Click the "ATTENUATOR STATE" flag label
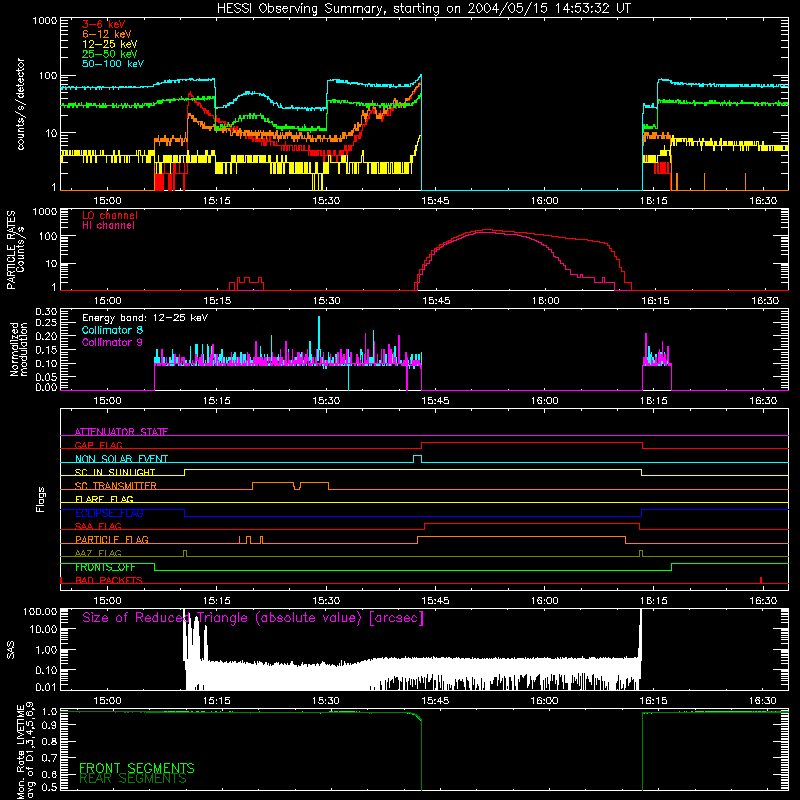800x800 pixels. pyautogui.click(x=121, y=432)
